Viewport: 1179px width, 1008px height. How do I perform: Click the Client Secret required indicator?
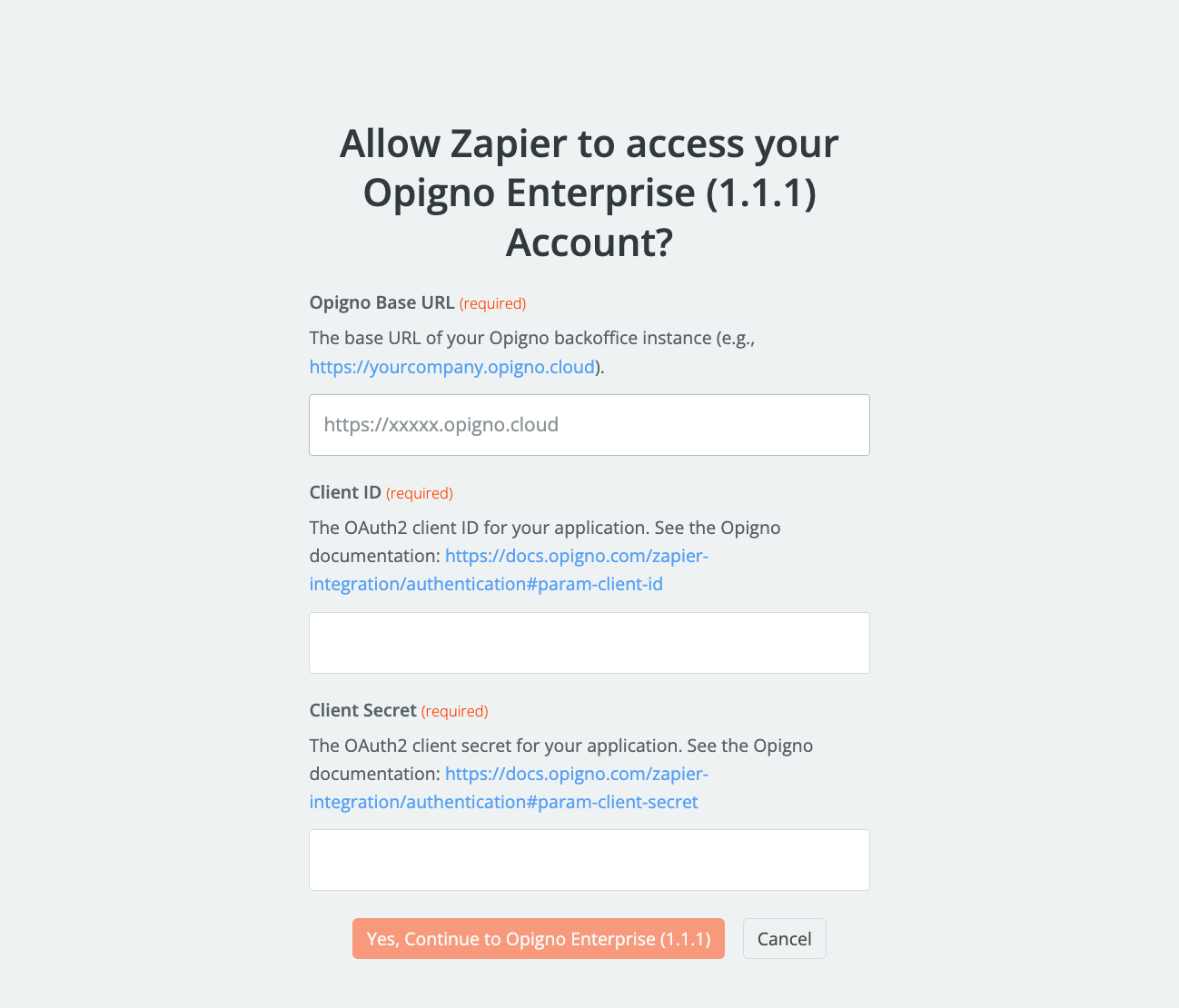[x=454, y=710]
